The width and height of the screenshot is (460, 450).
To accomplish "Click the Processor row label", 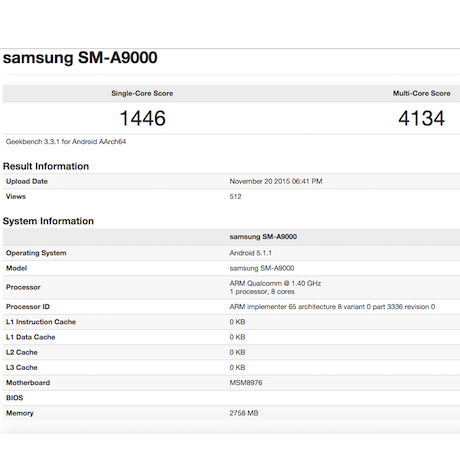I will click(x=23, y=287).
